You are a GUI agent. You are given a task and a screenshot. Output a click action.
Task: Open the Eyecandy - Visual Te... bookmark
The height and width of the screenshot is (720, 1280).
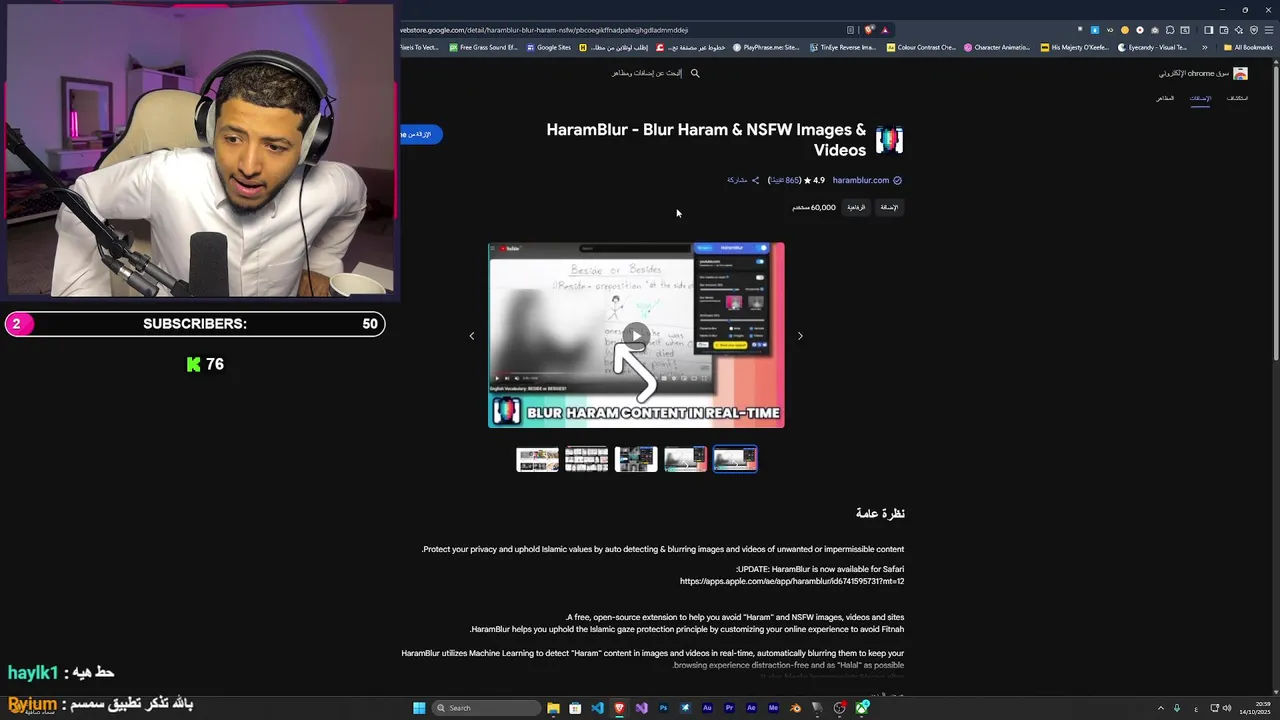[1152, 47]
